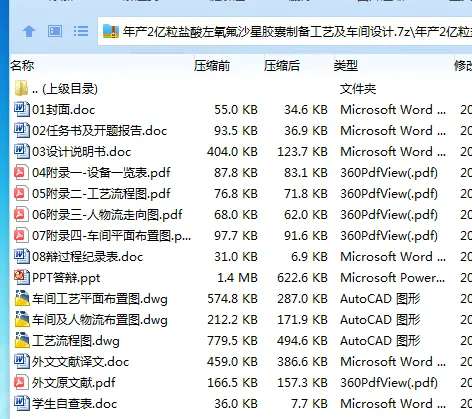Screen dimensions: 472x419
Task: Click the address path field
Action: (285, 31)
